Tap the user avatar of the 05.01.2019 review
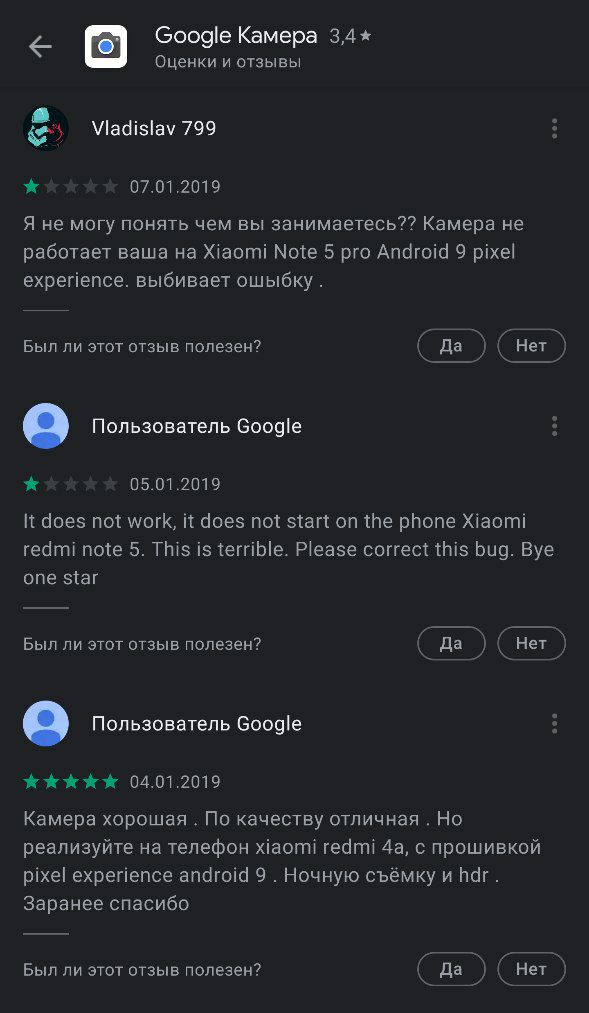Viewport: 589px width, 1013px height. (x=46, y=426)
